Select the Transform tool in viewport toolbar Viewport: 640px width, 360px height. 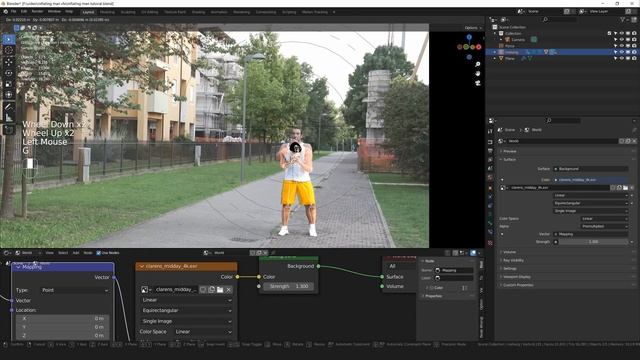9,95
